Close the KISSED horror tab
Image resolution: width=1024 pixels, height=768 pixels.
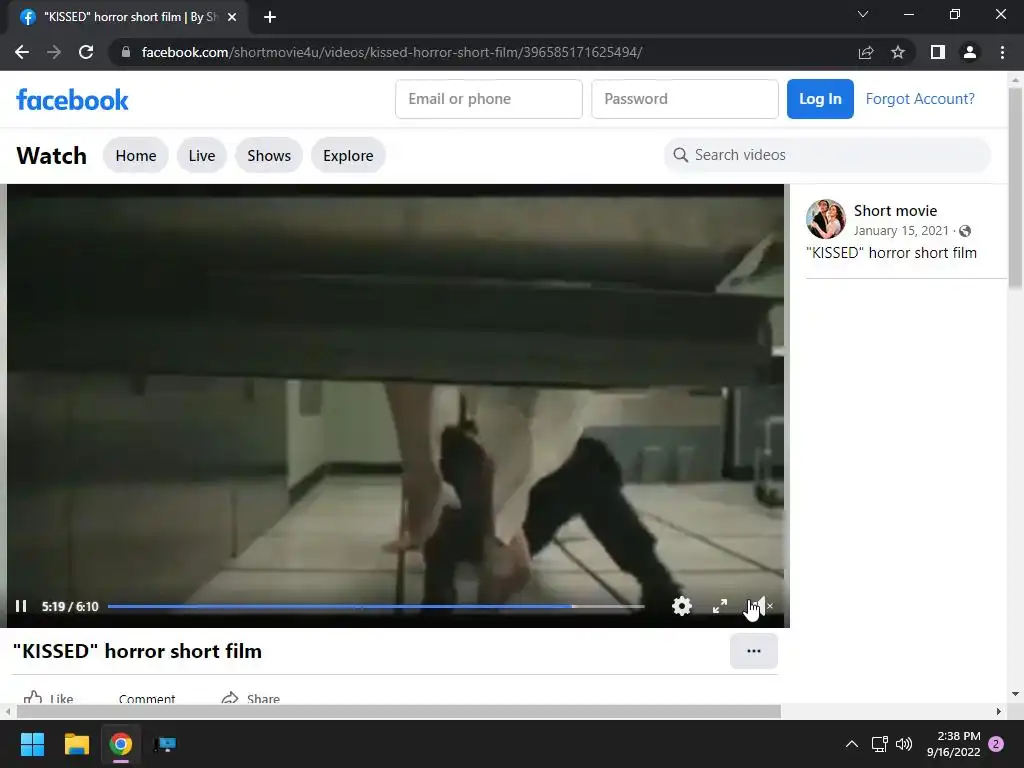232,17
